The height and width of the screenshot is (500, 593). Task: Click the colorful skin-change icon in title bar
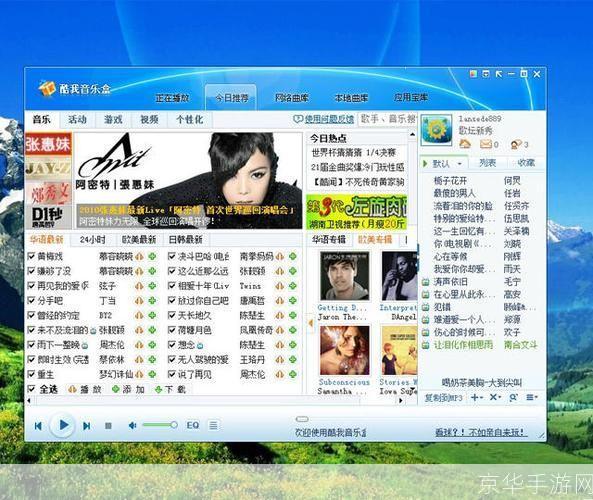[473, 74]
